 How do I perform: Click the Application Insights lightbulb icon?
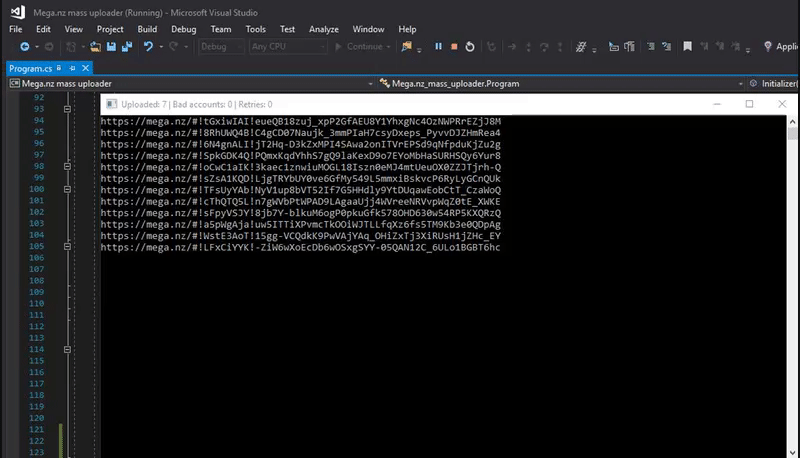pos(767,46)
